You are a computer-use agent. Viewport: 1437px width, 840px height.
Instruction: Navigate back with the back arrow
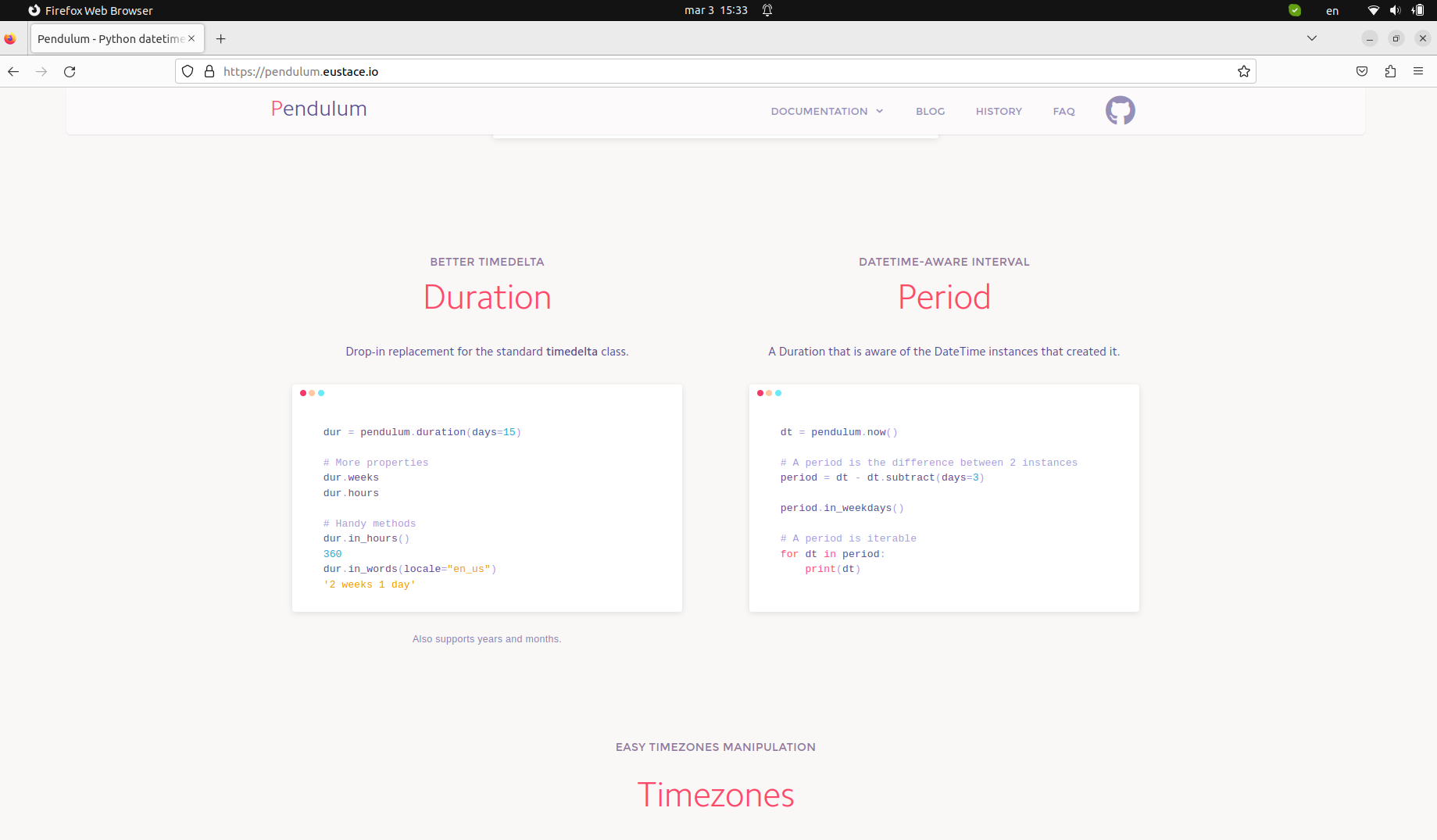tap(13, 71)
